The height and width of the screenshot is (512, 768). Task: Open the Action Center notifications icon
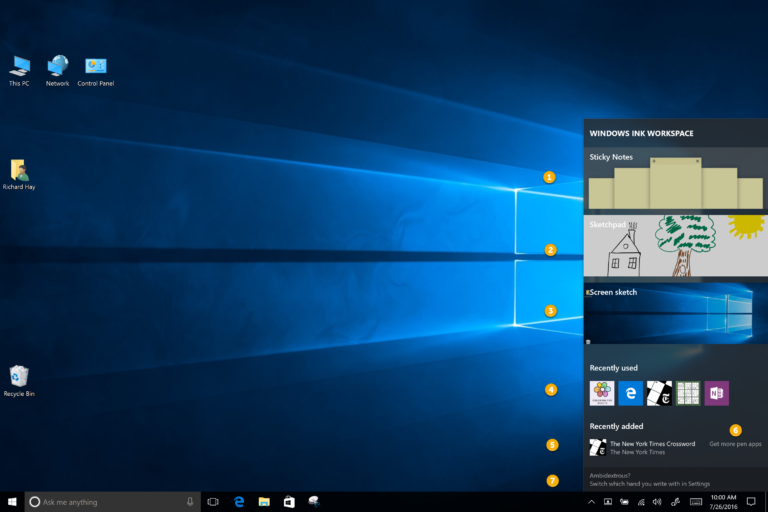click(751, 501)
